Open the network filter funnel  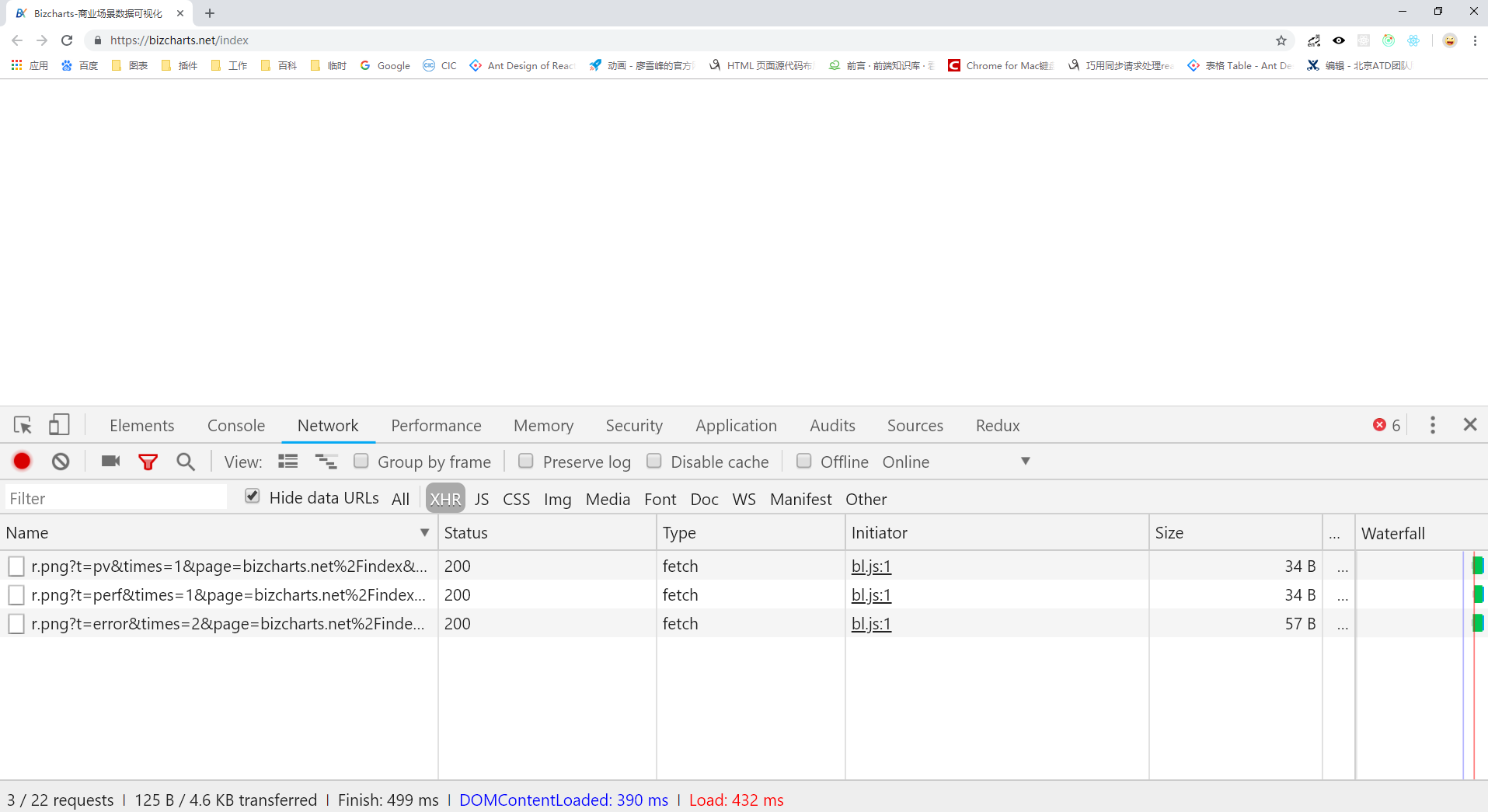click(148, 461)
